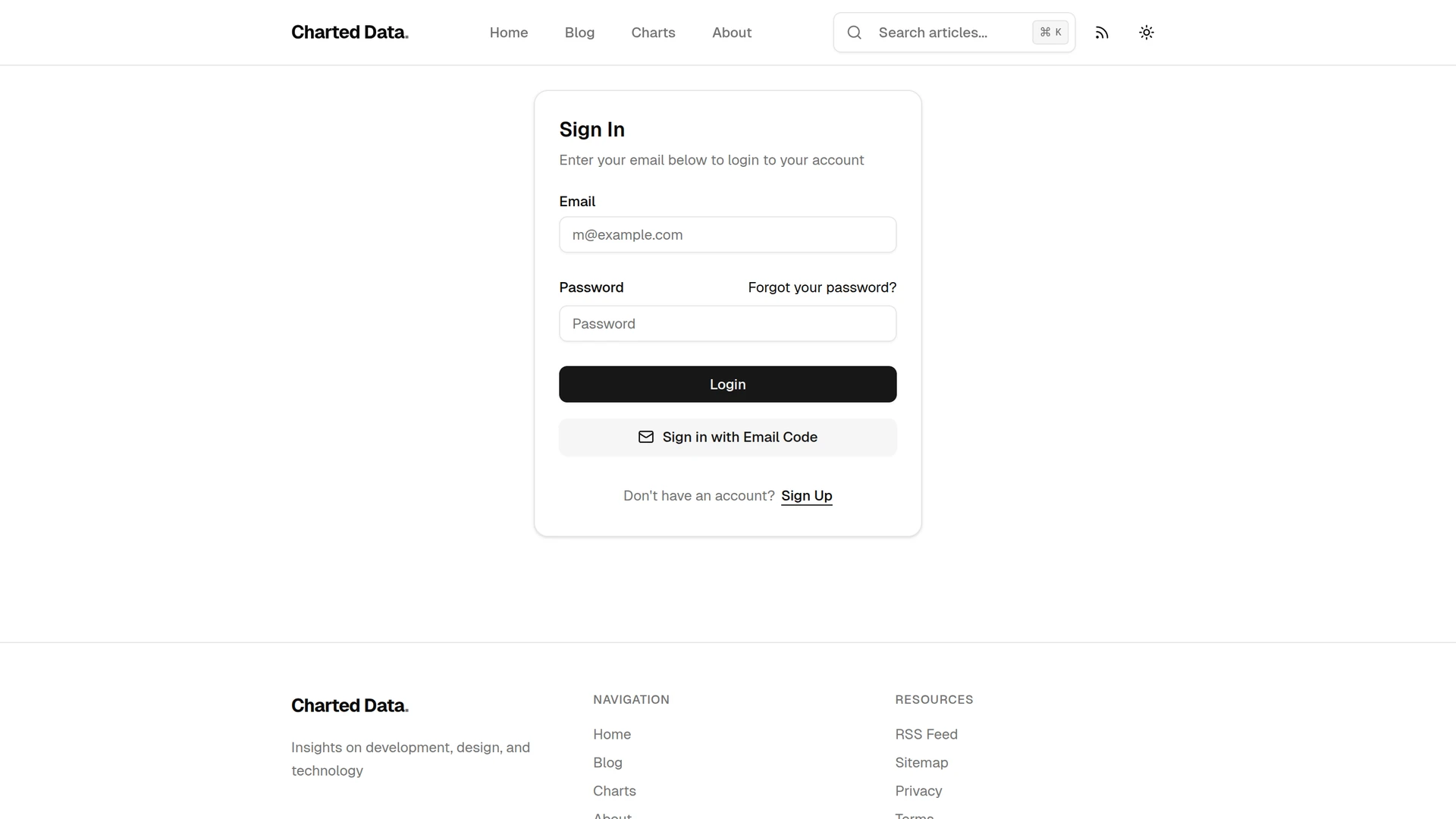Click the 'Insights on development' footer tagline
The width and height of the screenshot is (1456, 819).
[410, 759]
